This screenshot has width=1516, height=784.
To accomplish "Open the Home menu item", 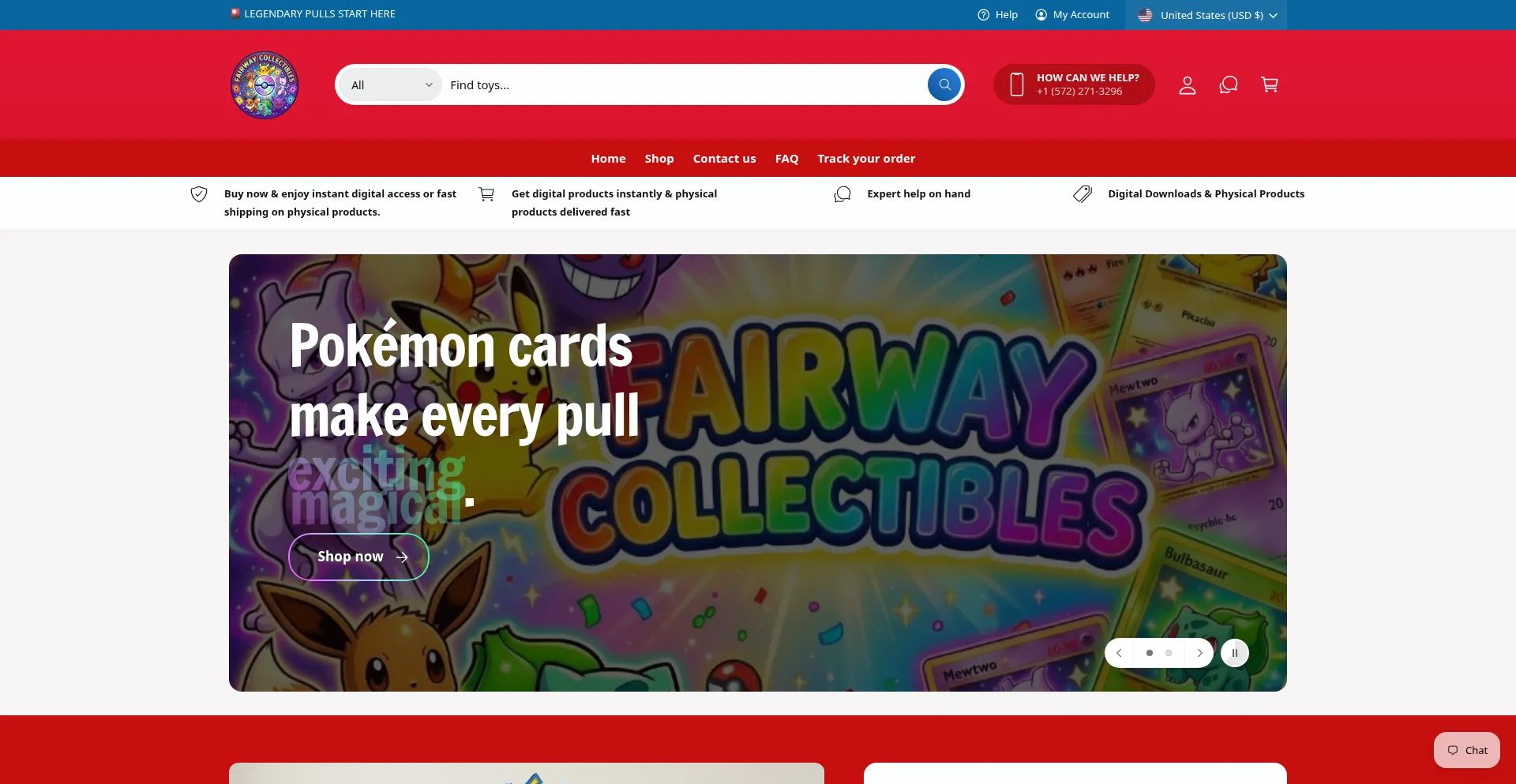I will point(608,159).
